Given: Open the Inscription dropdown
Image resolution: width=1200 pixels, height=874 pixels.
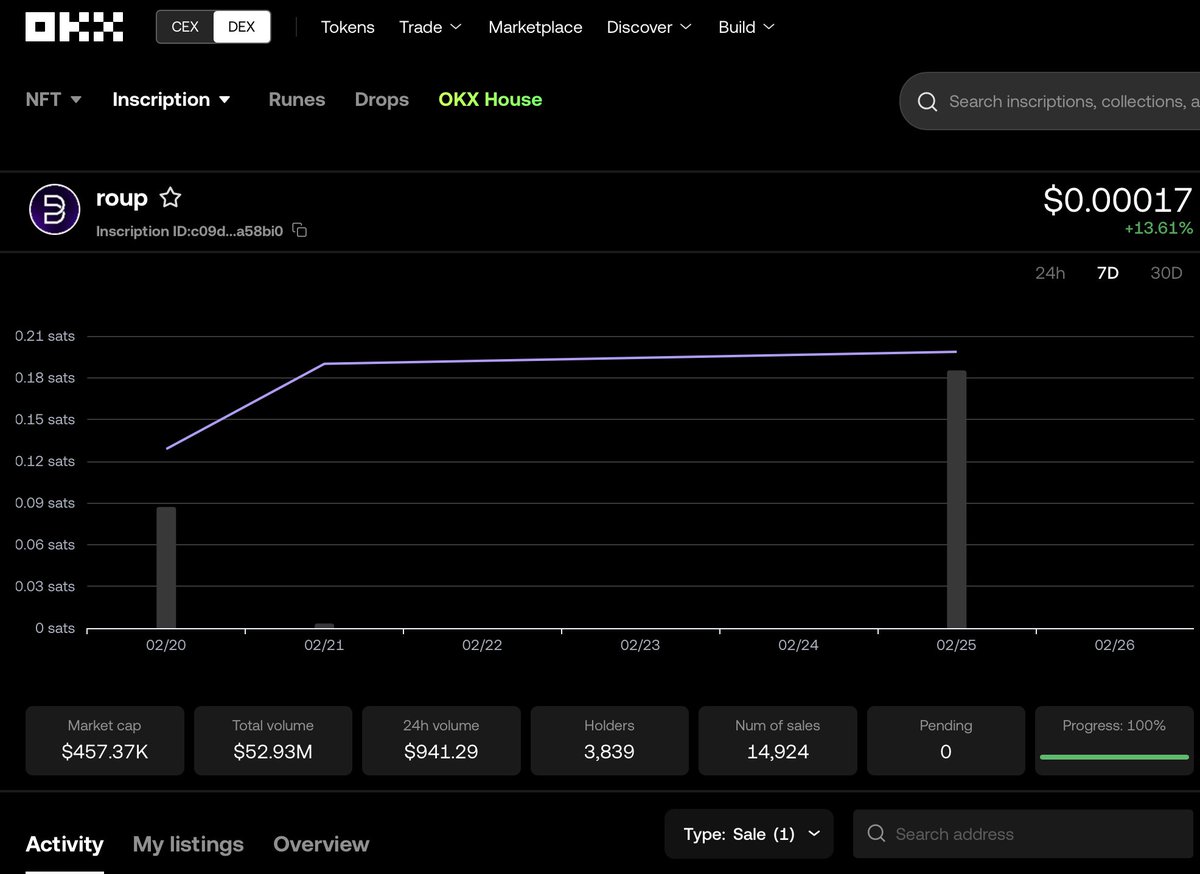Looking at the screenshot, I should point(172,100).
